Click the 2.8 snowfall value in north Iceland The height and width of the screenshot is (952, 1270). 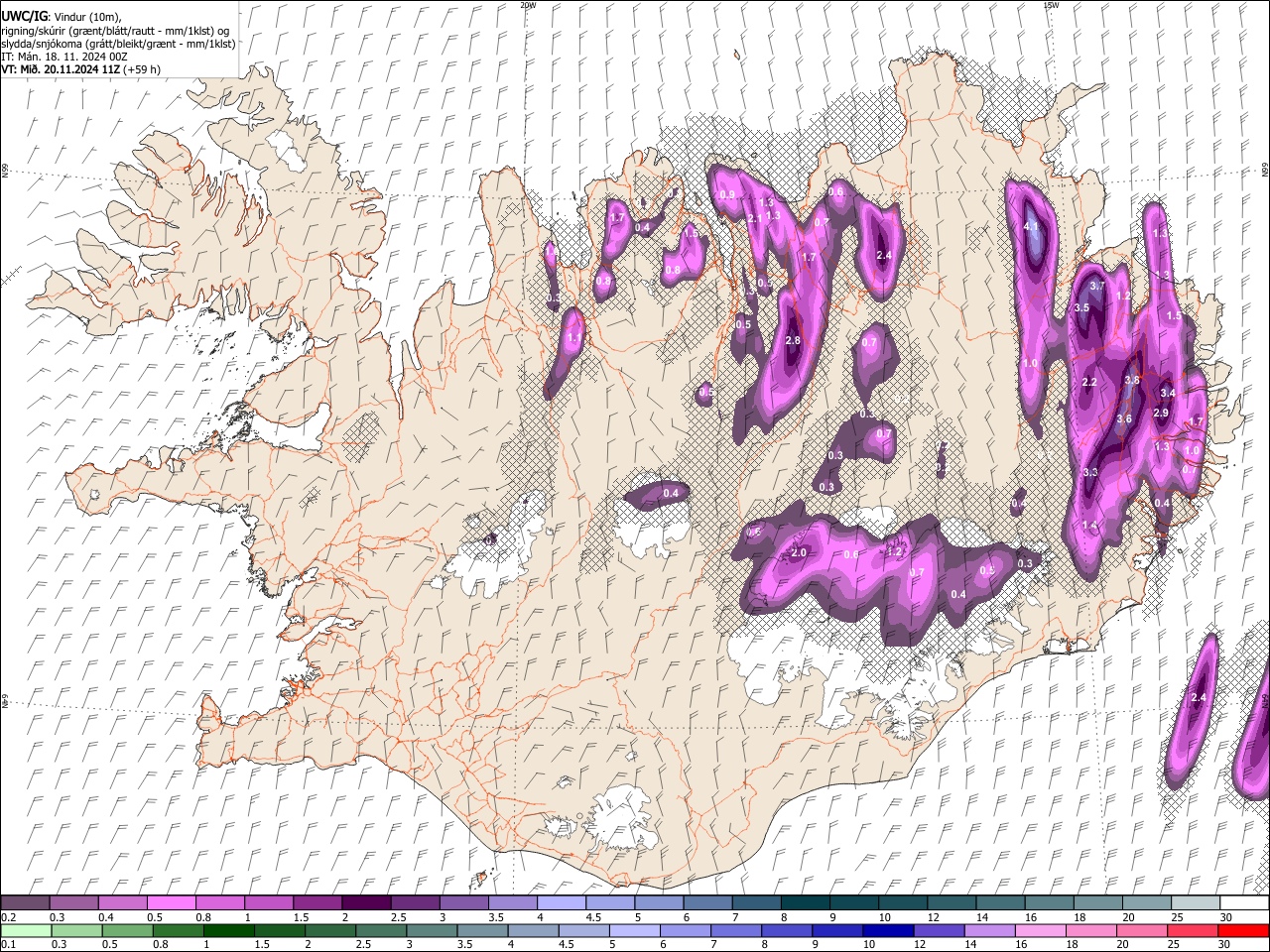pyautogui.click(x=793, y=341)
